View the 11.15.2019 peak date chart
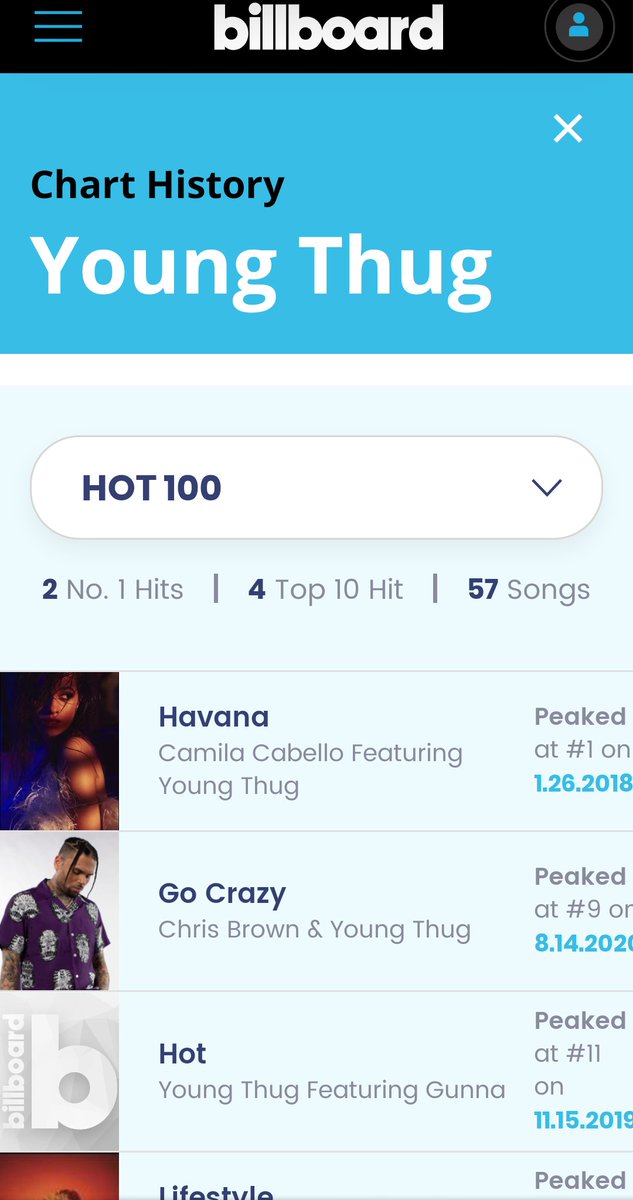This screenshot has width=633, height=1200. pos(583,1120)
